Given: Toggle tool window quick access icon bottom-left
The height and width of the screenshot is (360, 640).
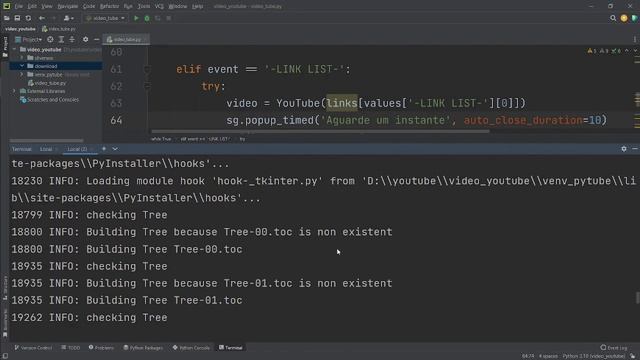Looking at the screenshot, I should pyautogui.click(x=5, y=356).
